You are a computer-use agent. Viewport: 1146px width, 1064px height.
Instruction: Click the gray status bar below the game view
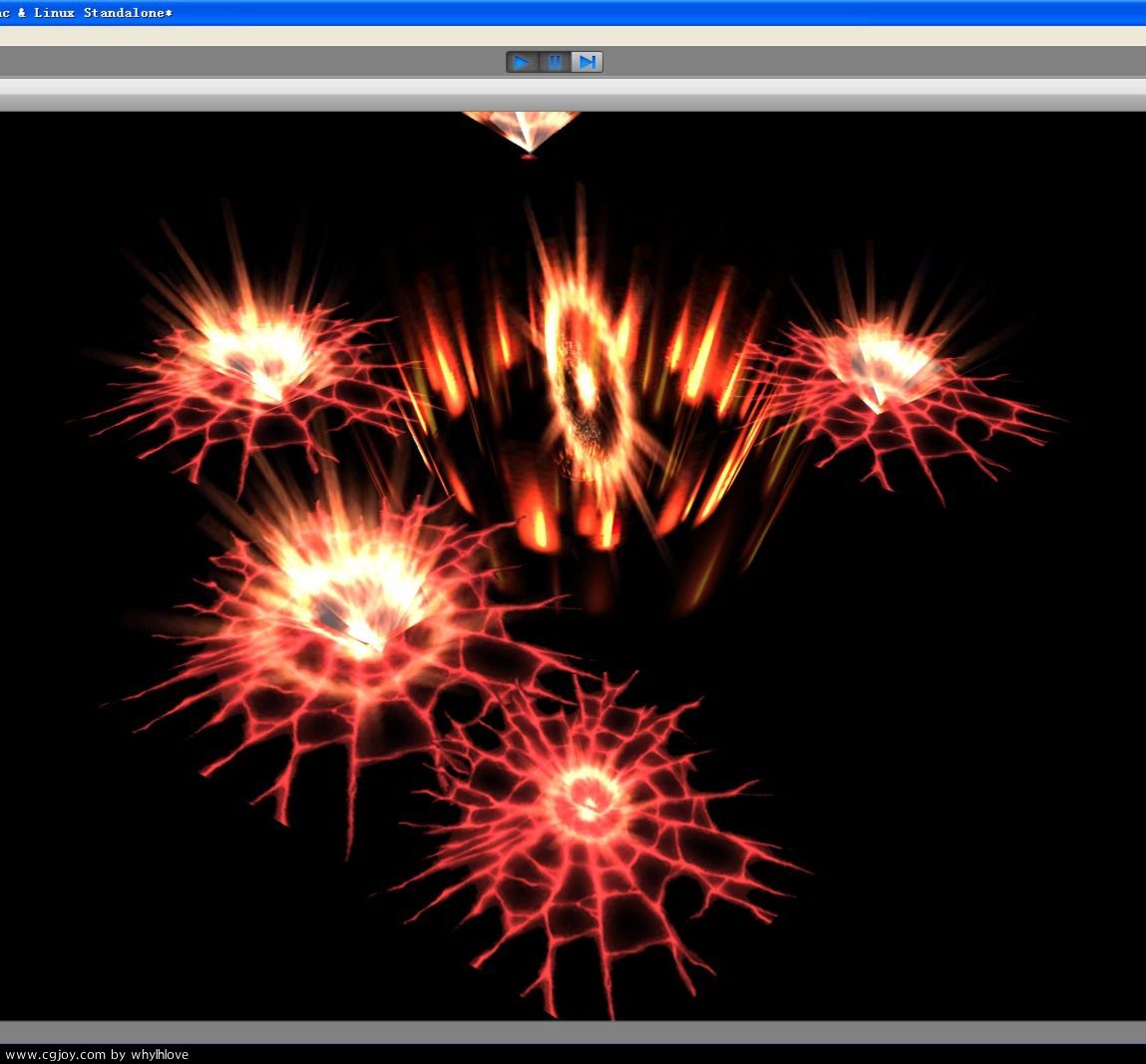tap(573, 1032)
